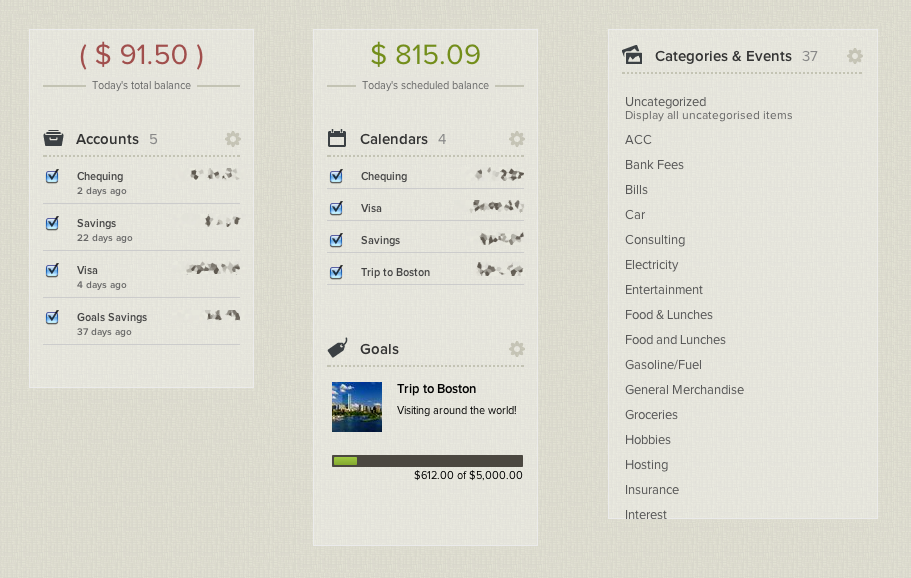The width and height of the screenshot is (911, 578).
Task: Disable the Savings account checkbox
Action: [x=53, y=223]
